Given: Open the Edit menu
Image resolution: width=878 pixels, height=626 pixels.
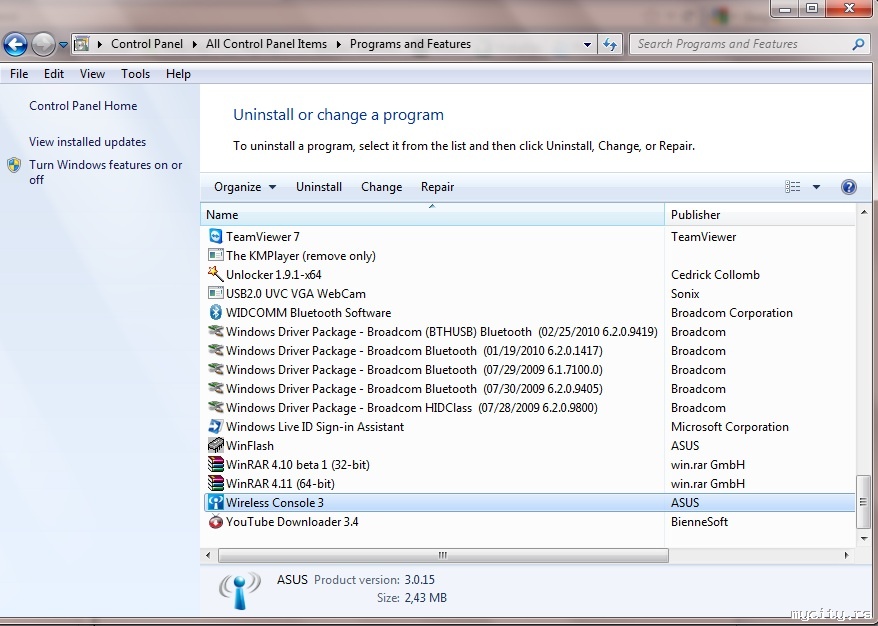Looking at the screenshot, I should point(54,74).
